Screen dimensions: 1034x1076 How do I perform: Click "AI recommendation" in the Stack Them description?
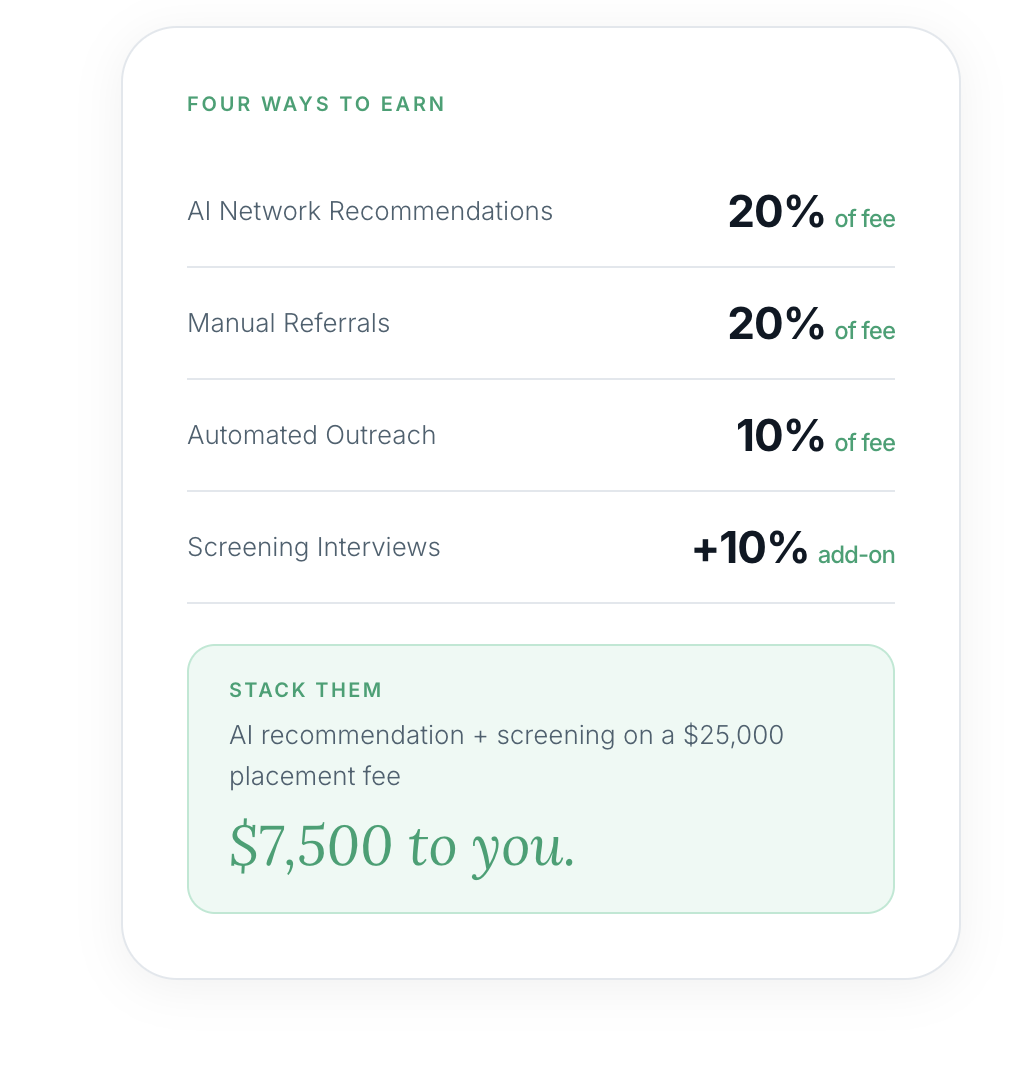pyautogui.click(x=346, y=736)
